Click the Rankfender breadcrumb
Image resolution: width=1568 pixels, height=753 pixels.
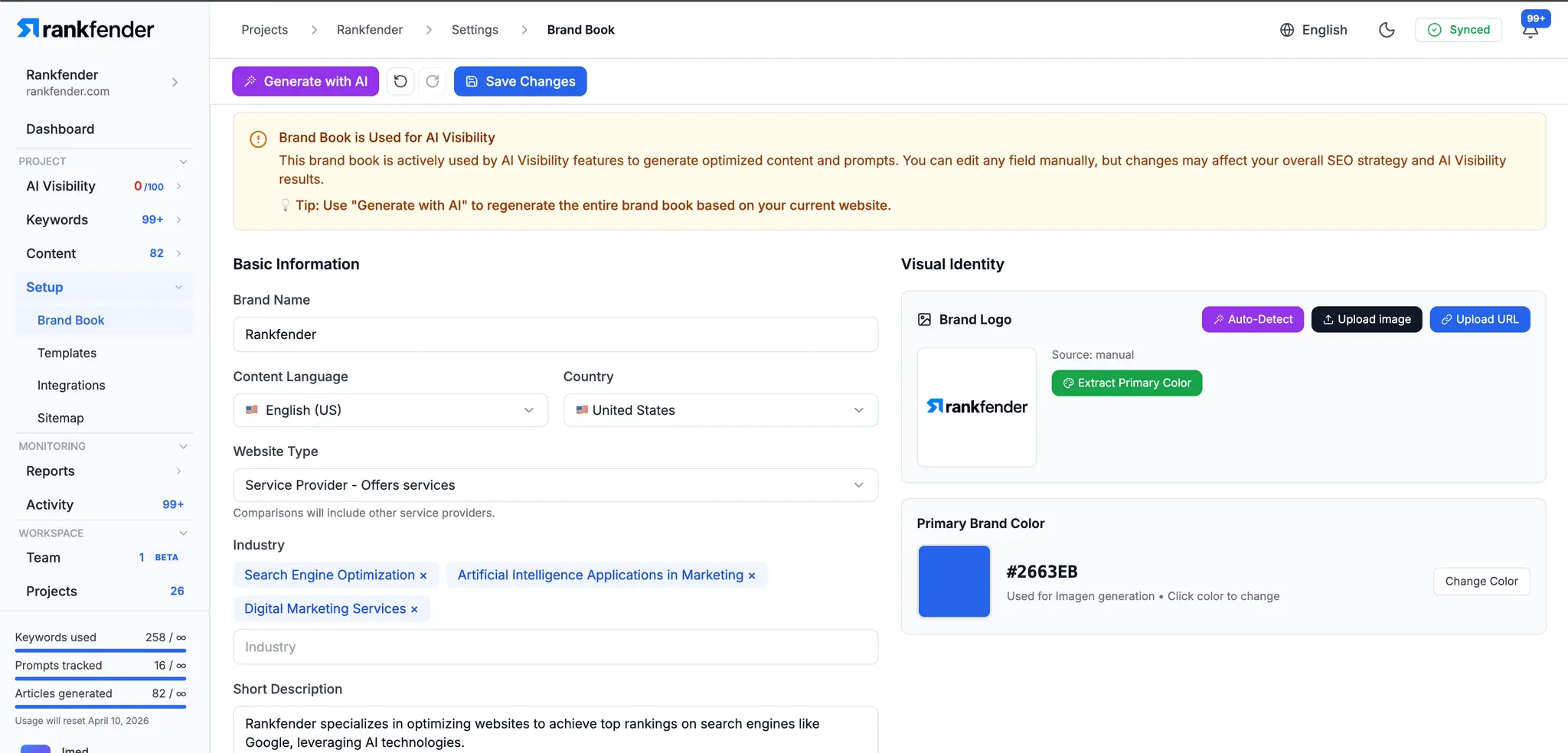370,30
